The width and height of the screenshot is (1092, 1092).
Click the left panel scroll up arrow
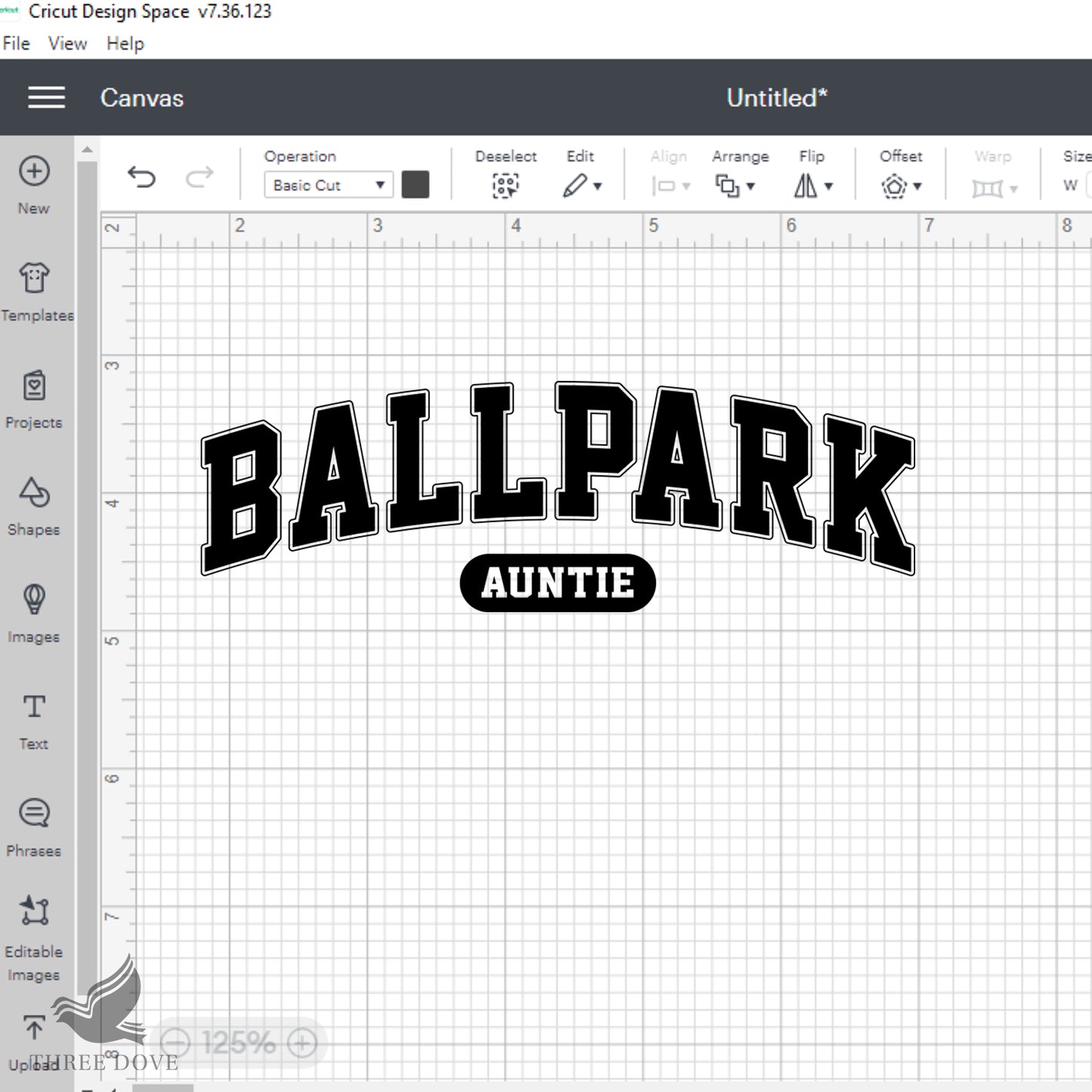click(87, 150)
